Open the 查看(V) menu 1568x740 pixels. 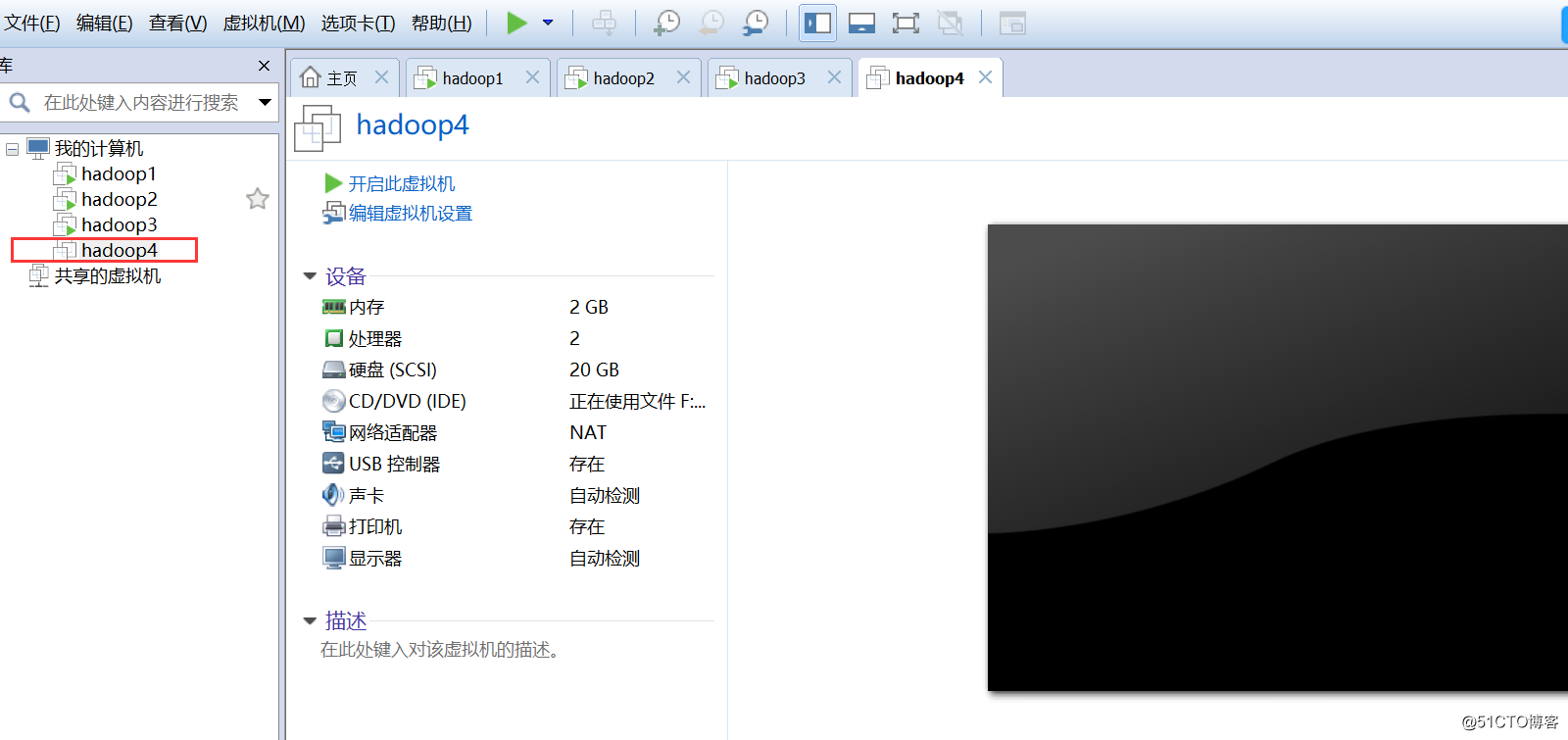tap(177, 23)
